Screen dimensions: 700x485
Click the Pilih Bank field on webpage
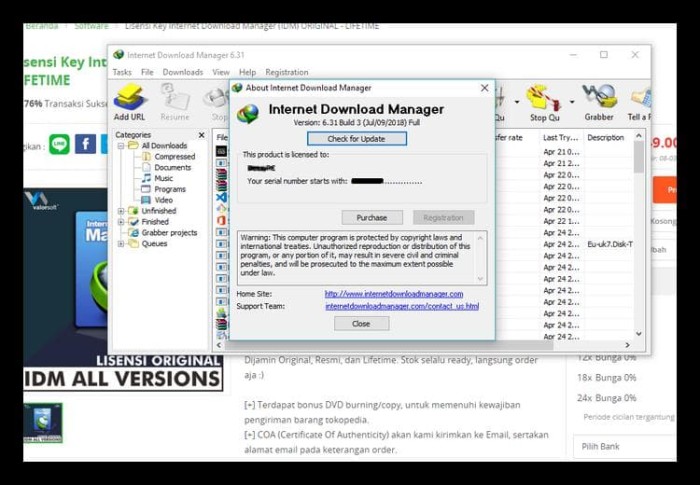625,447
